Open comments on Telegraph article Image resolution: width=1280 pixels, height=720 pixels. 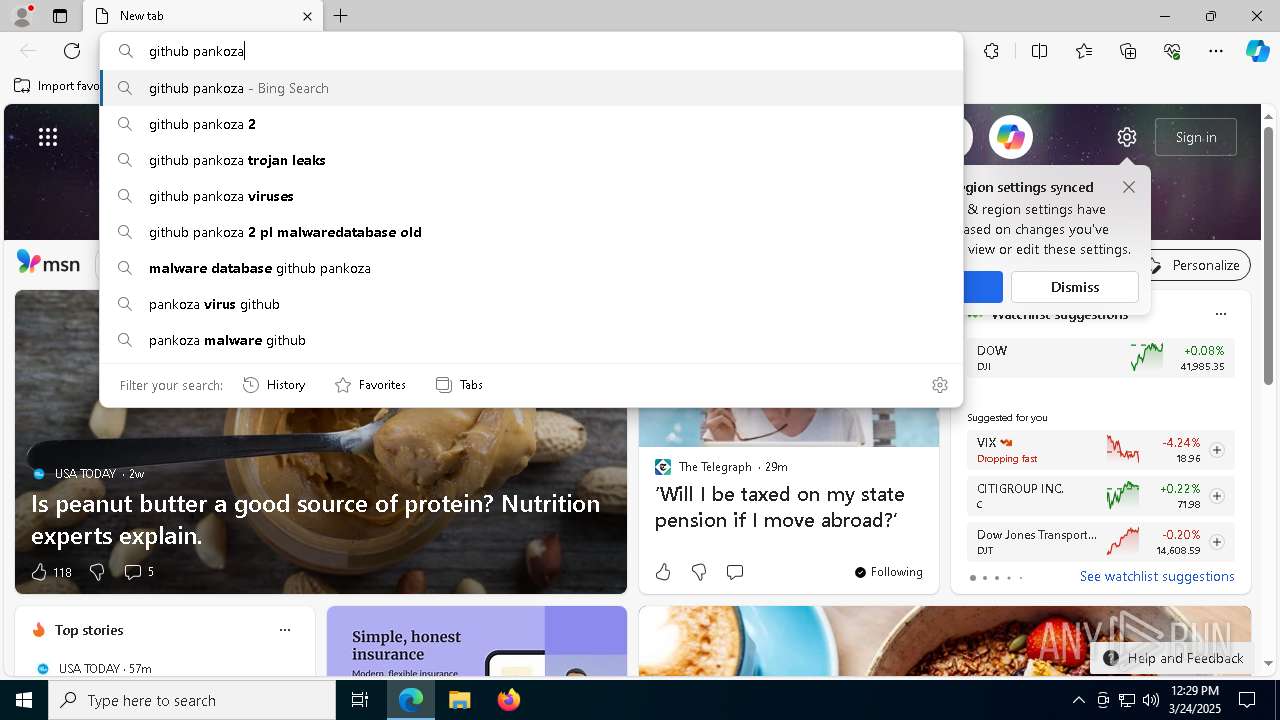tap(735, 572)
